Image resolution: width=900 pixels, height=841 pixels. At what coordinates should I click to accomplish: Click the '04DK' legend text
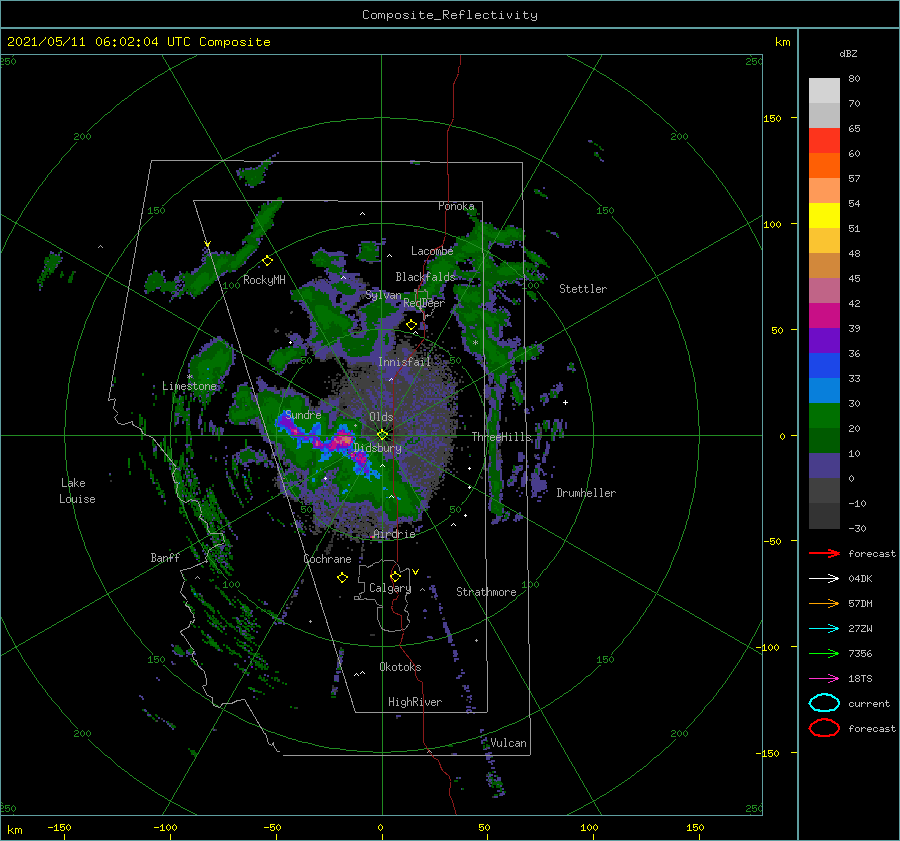(x=860, y=579)
